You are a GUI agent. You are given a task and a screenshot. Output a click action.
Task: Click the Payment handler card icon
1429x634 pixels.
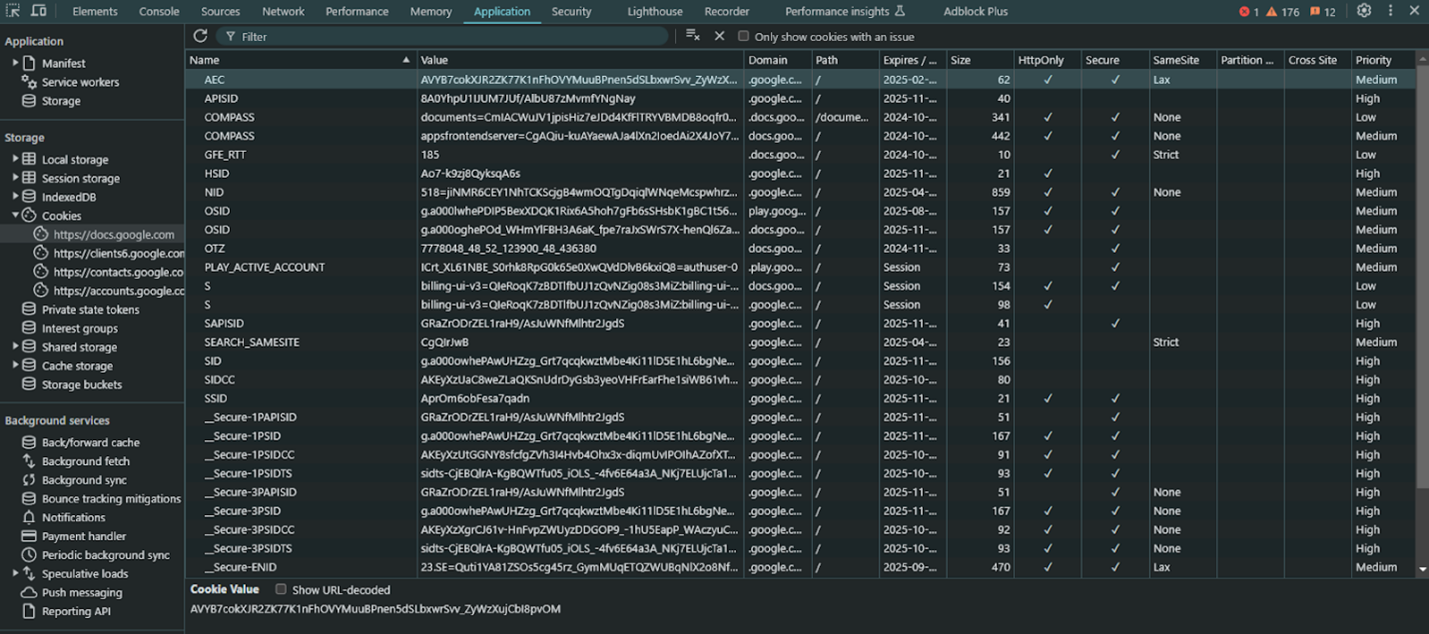[x=29, y=536]
